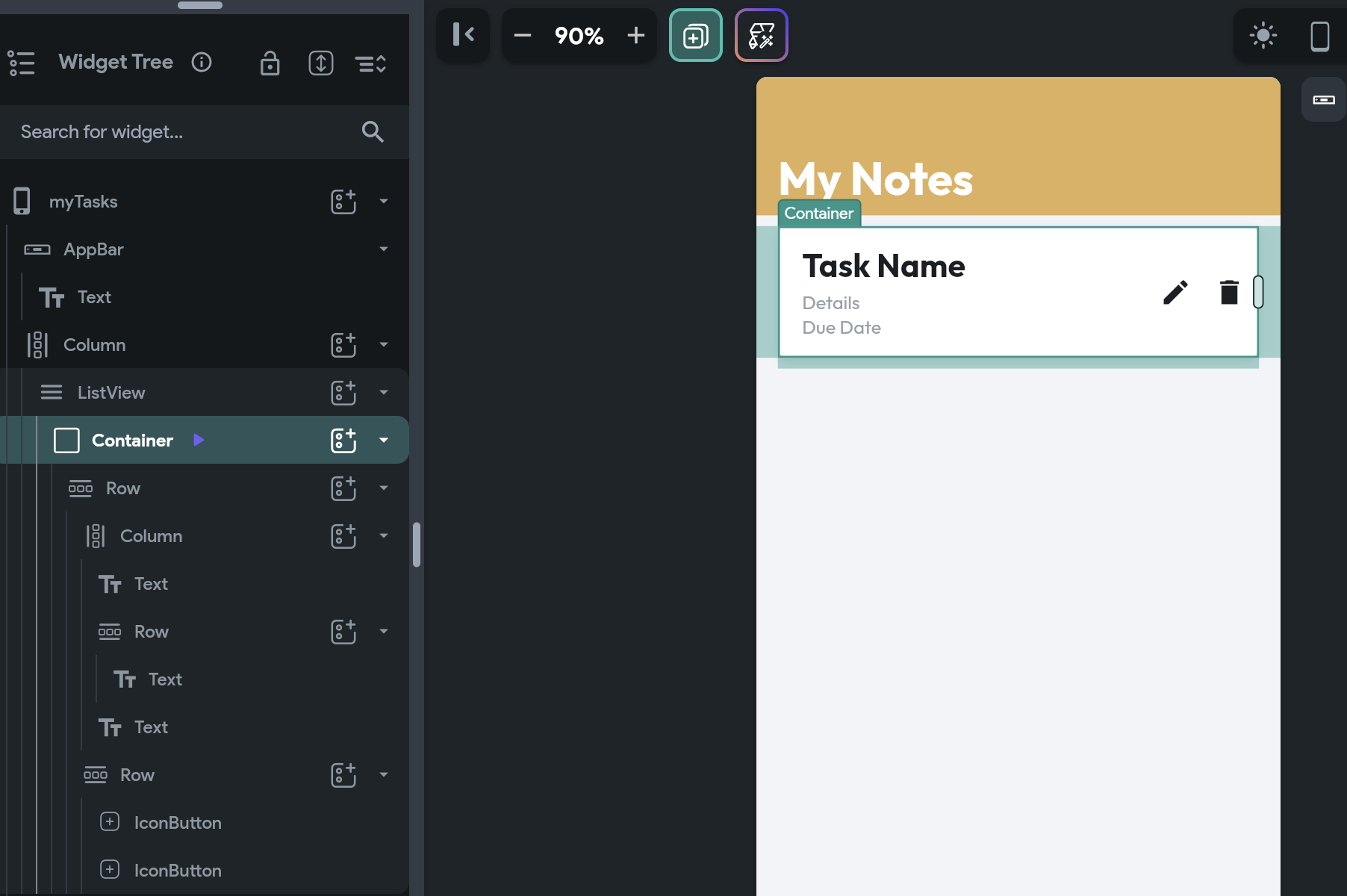Collapse the AppBar node arrow
Viewport: 1347px width, 896px height.
pyautogui.click(x=384, y=249)
